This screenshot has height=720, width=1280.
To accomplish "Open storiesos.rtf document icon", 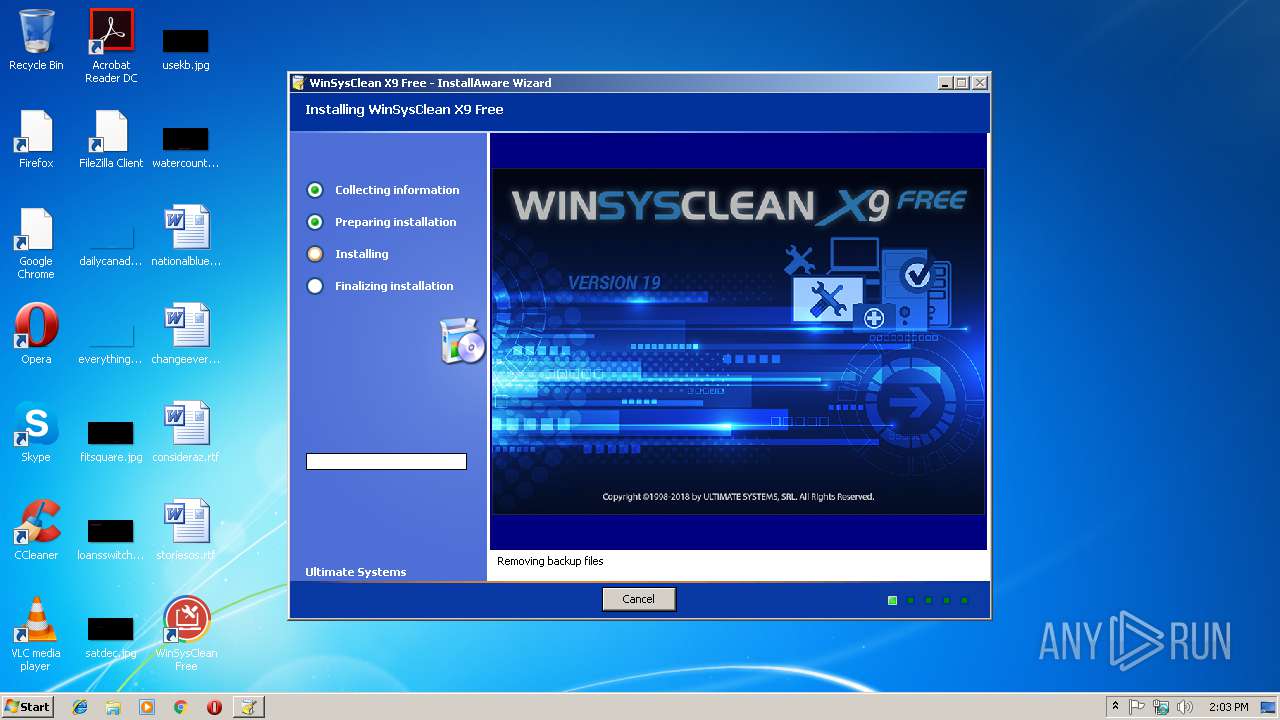I will click(186, 530).
